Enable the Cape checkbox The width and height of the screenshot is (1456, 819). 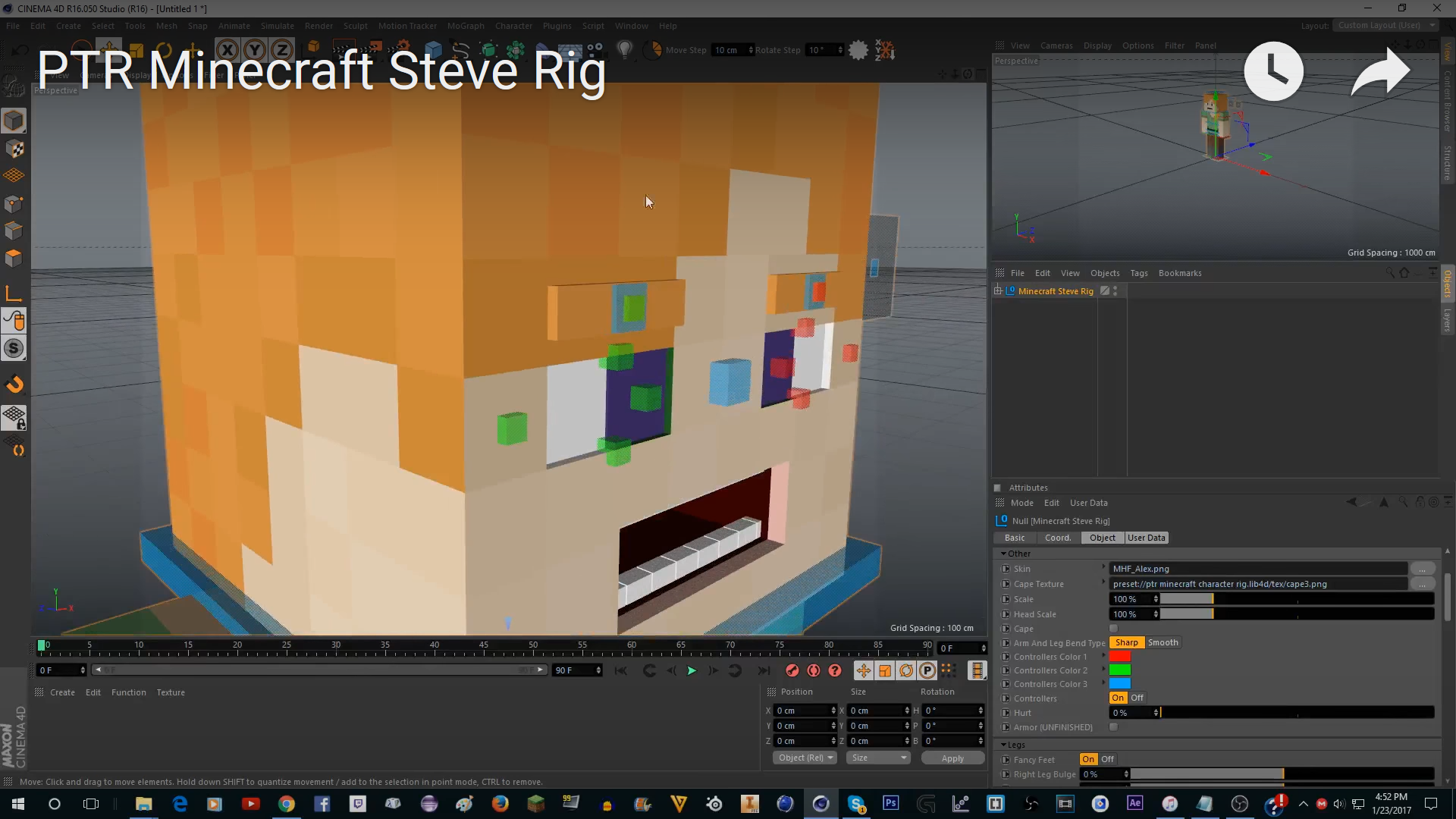(x=1113, y=629)
